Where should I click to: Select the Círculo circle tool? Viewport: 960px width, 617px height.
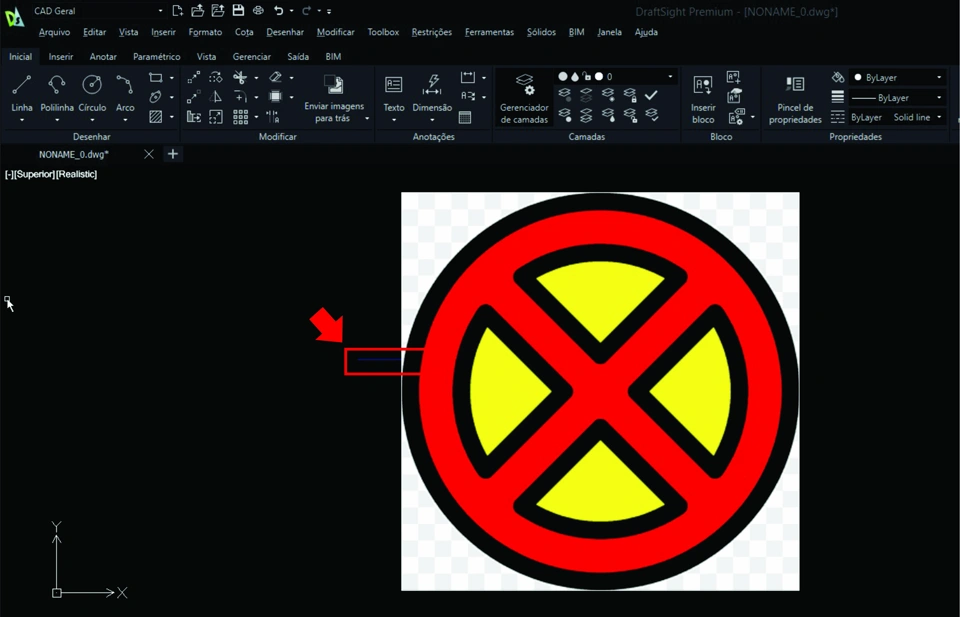click(92, 92)
